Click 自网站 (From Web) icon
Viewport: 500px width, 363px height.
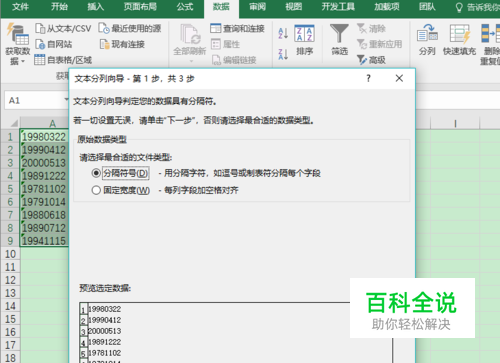(40, 44)
